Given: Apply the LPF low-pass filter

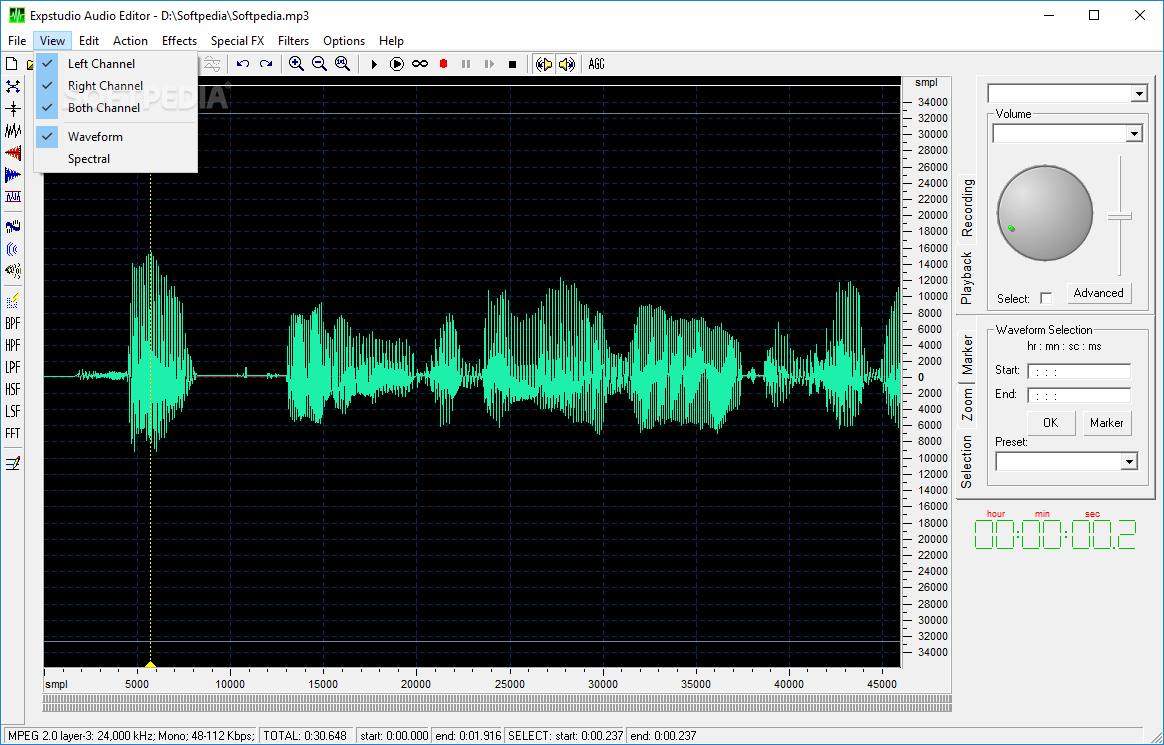Looking at the screenshot, I should 13,367.
